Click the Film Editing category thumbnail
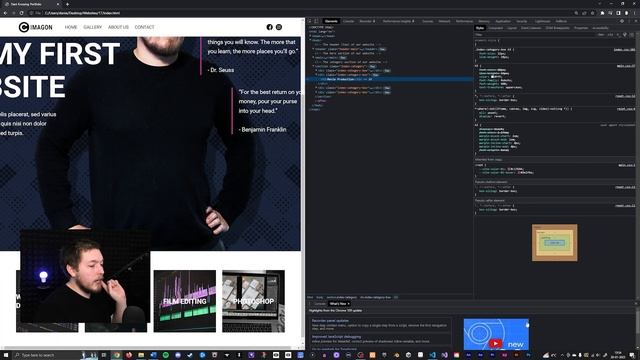640x360 pixels. coord(185,301)
